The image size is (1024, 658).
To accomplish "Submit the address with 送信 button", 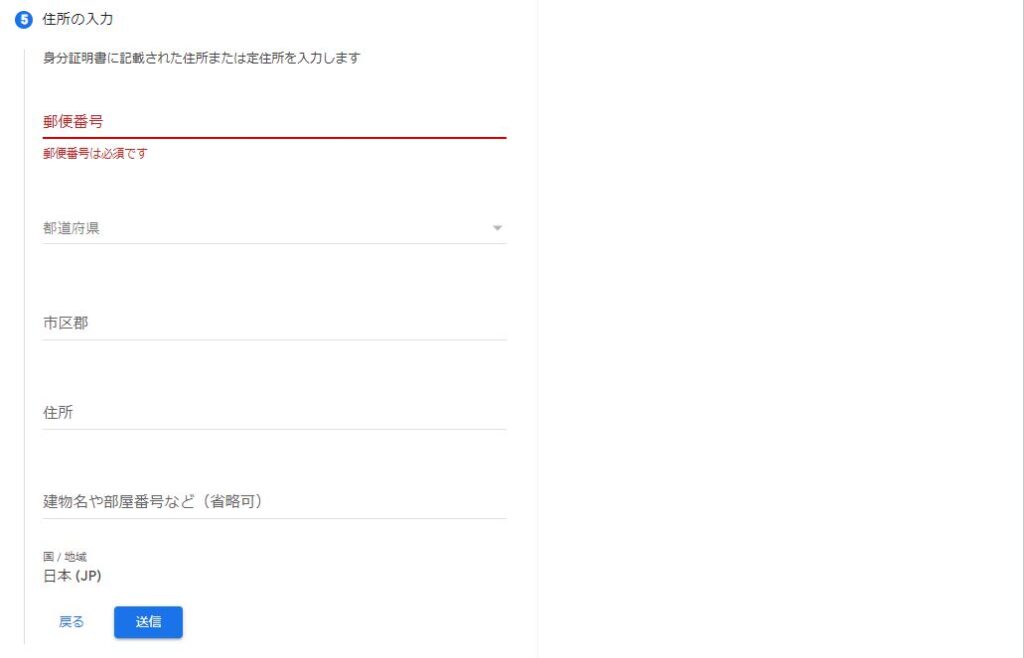I will click(148, 622).
